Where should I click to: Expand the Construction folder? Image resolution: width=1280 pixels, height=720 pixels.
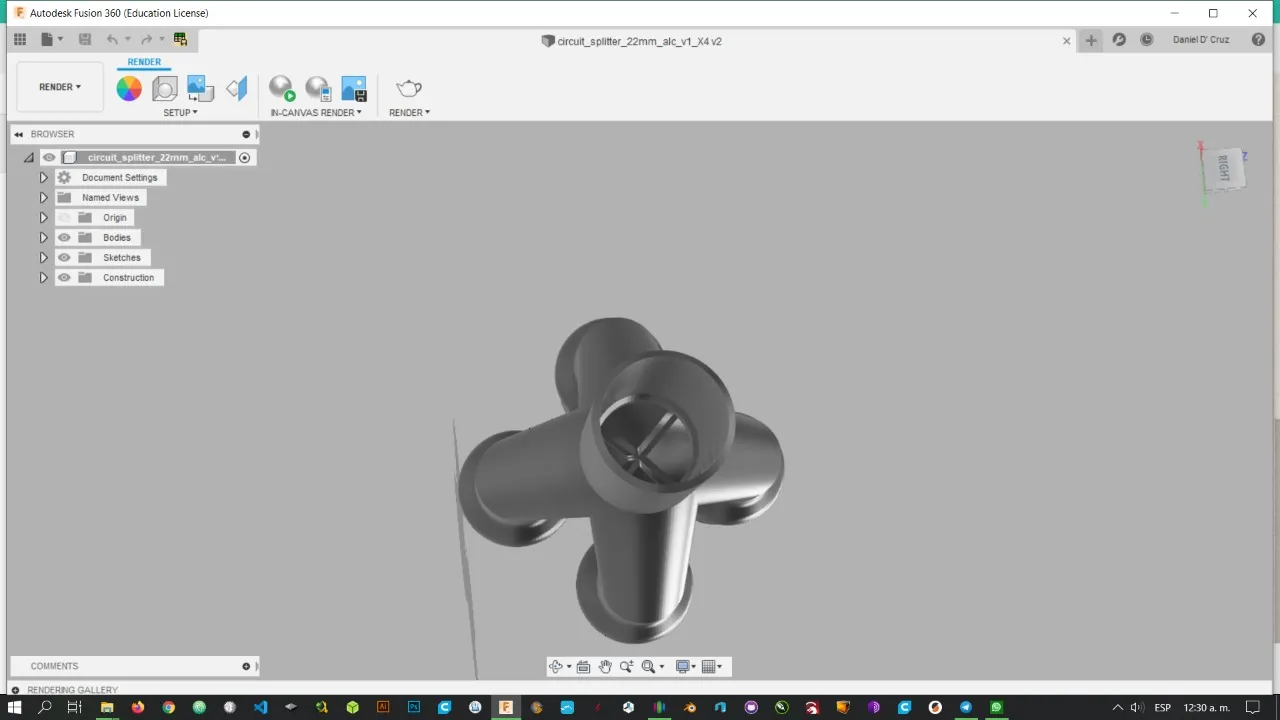tap(44, 278)
